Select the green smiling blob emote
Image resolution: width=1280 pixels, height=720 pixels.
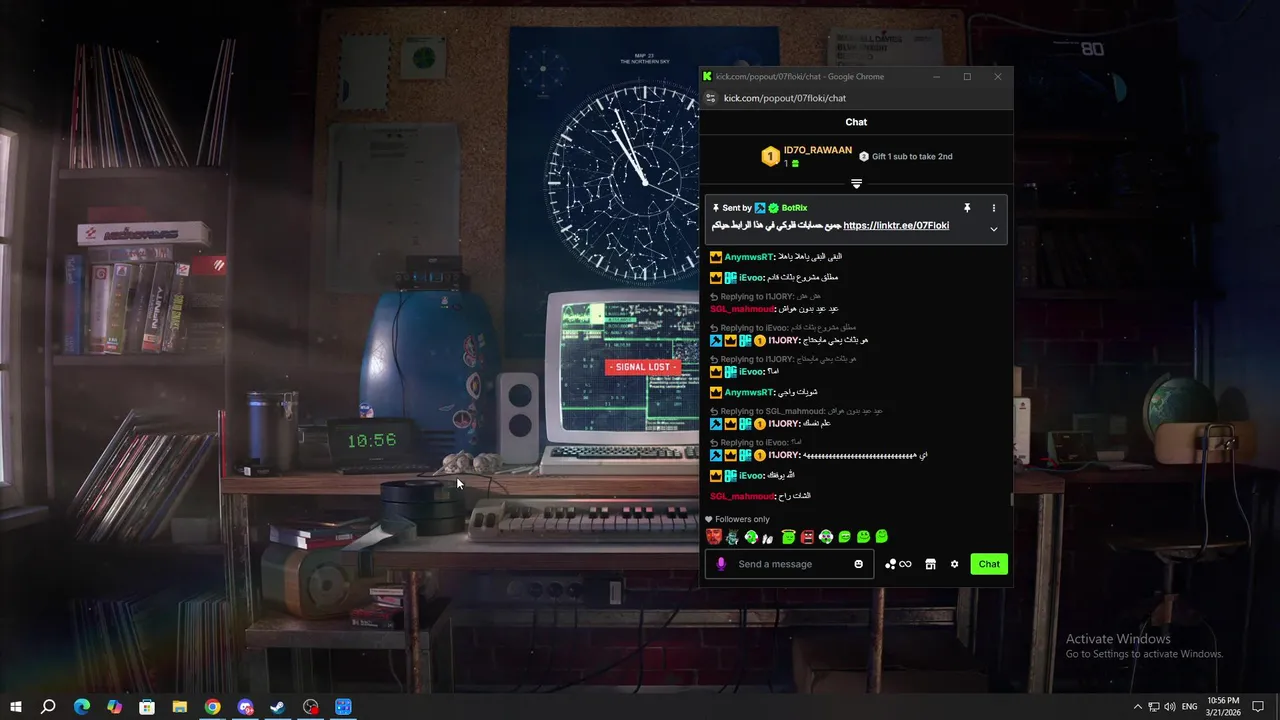[x=863, y=537]
